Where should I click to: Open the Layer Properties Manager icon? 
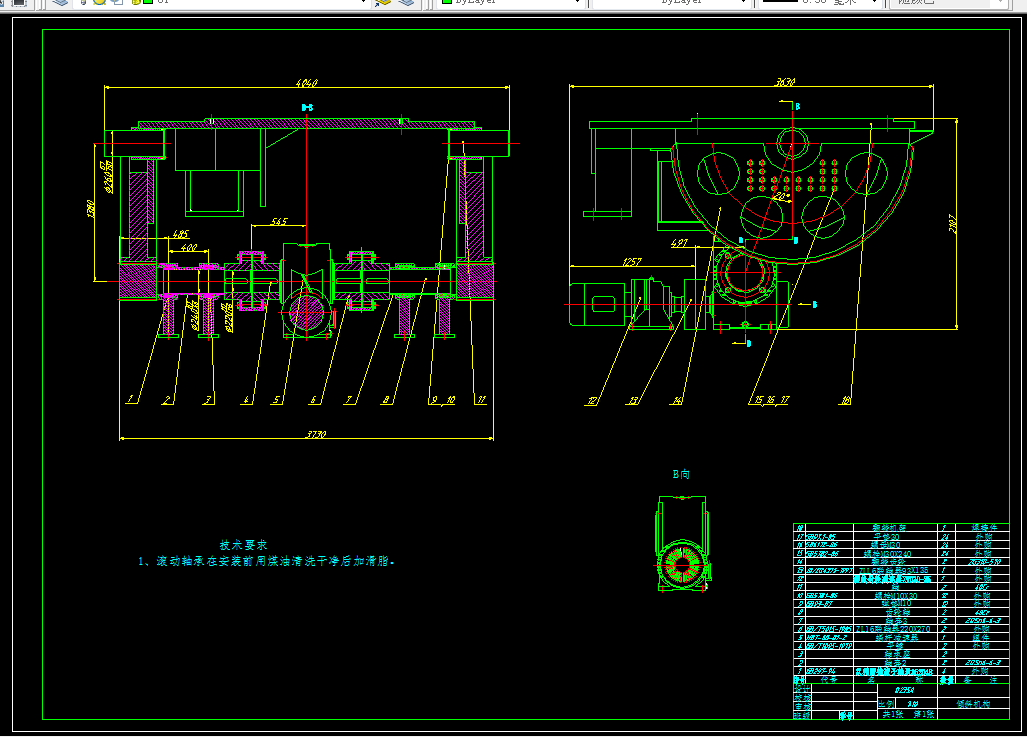(x=60, y=3)
